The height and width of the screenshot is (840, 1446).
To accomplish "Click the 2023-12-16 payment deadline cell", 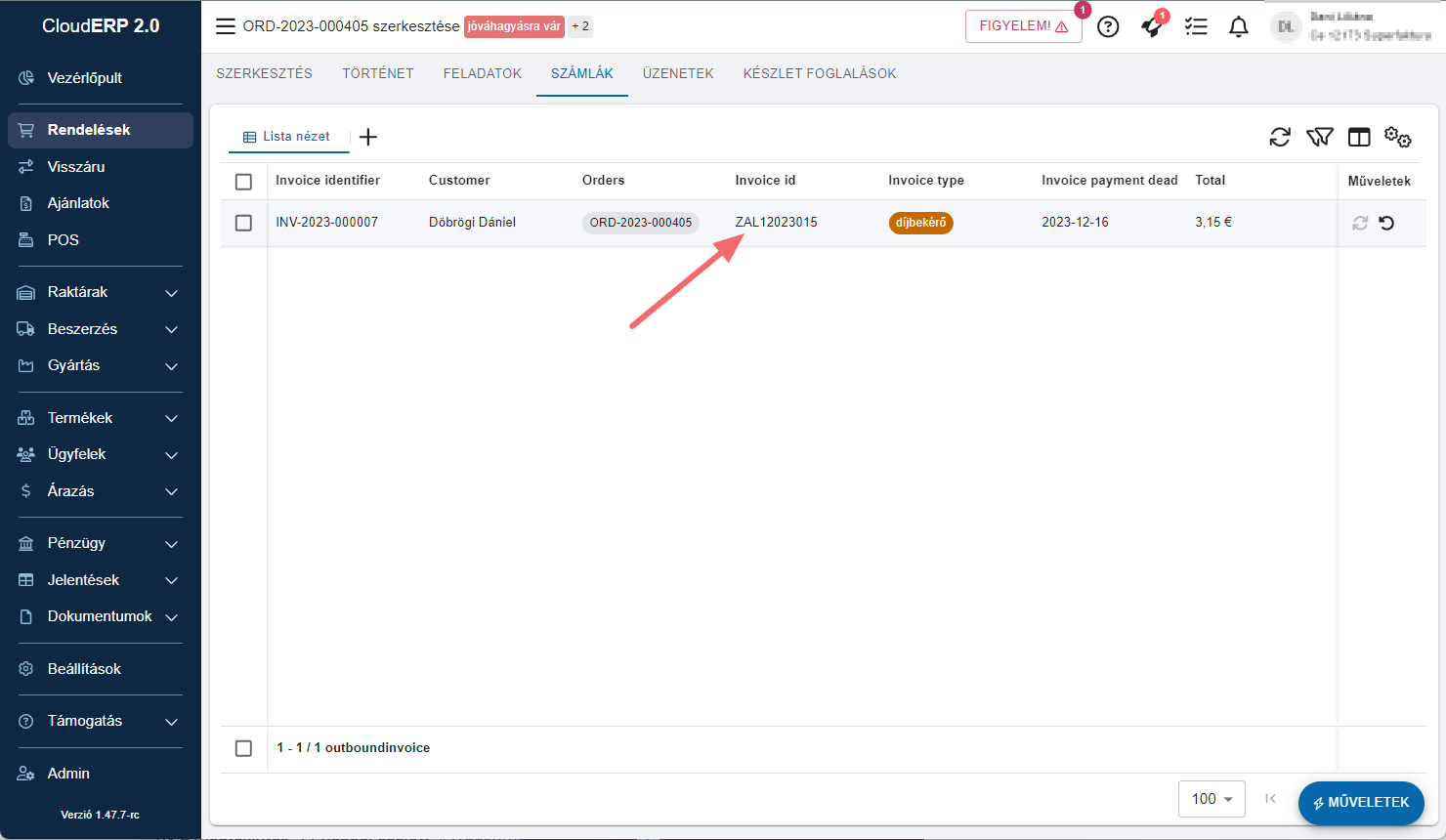I will tap(1075, 223).
